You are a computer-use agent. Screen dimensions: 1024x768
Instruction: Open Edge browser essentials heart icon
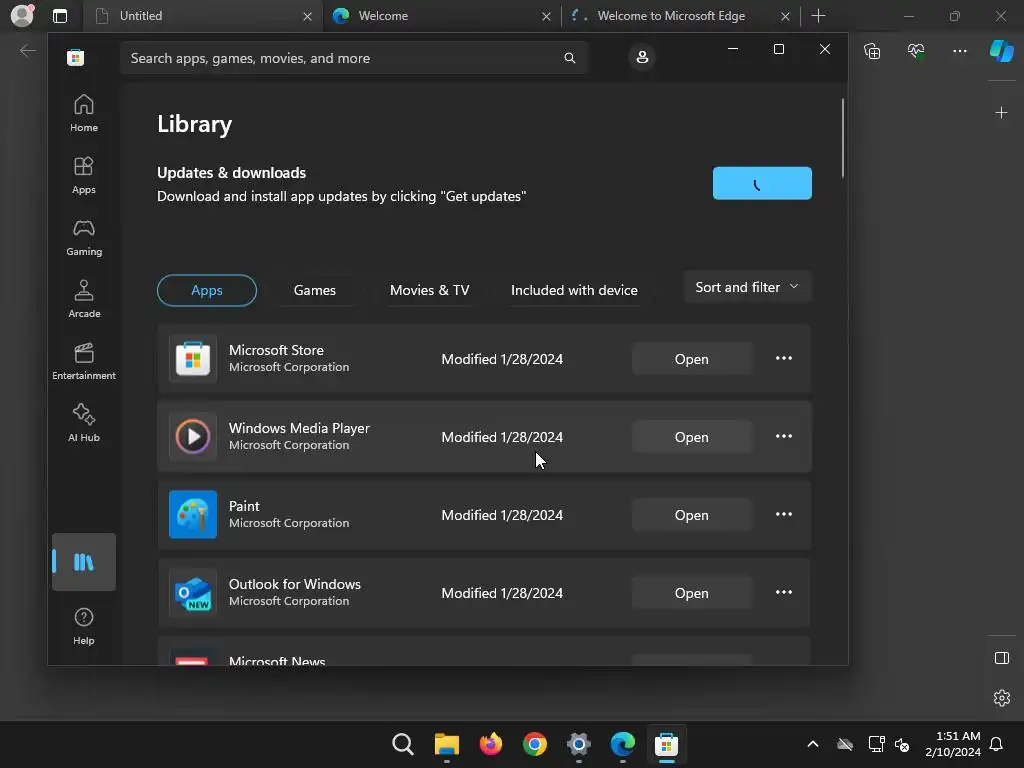[916, 50]
